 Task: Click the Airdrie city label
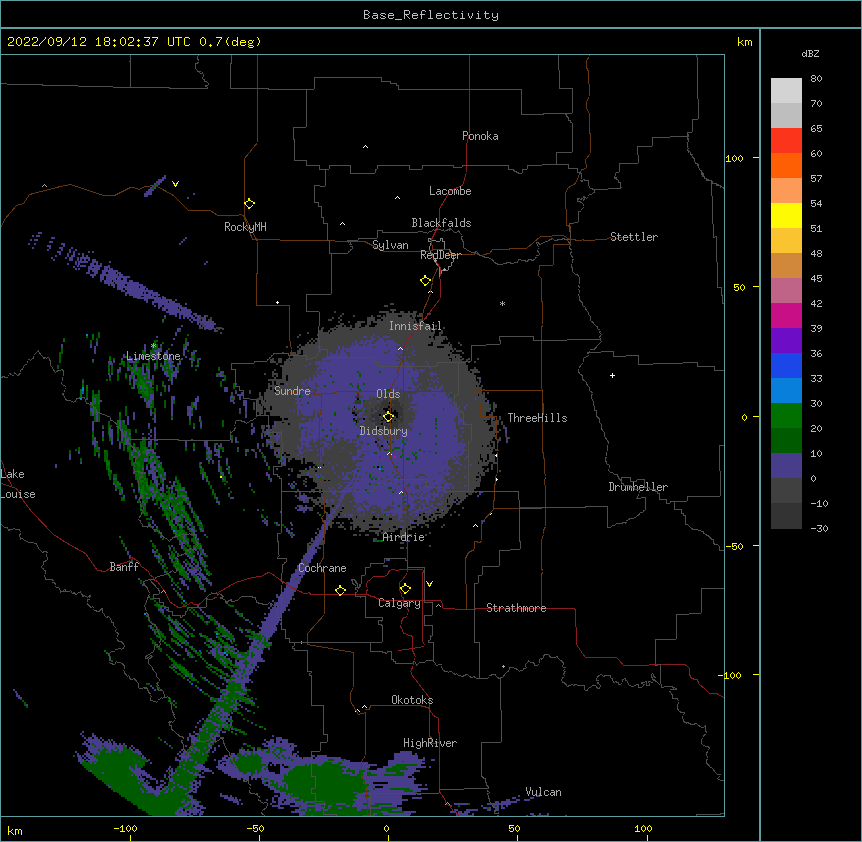pyautogui.click(x=404, y=537)
